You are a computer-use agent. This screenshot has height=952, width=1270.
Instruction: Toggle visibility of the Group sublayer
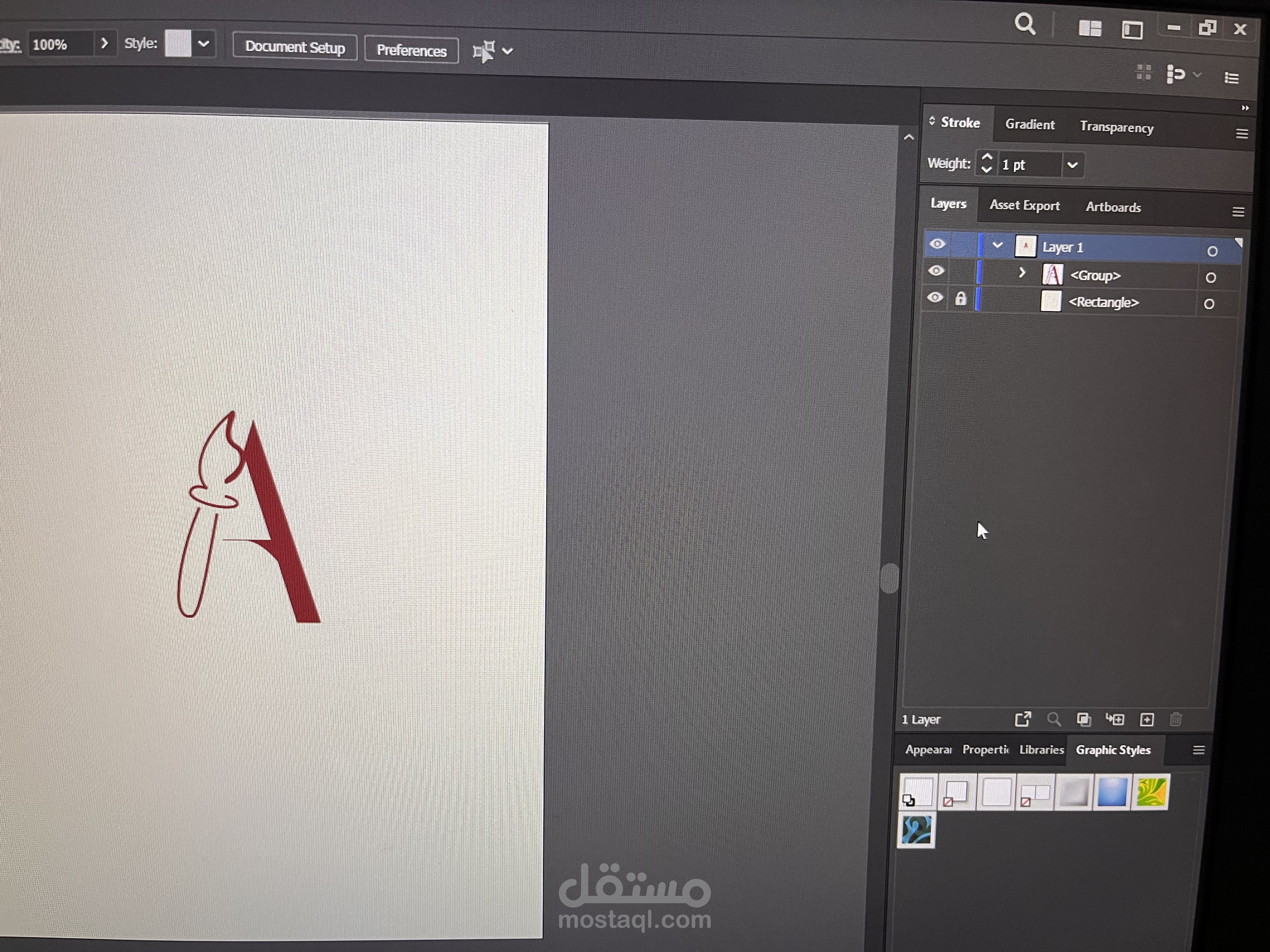[x=936, y=271]
